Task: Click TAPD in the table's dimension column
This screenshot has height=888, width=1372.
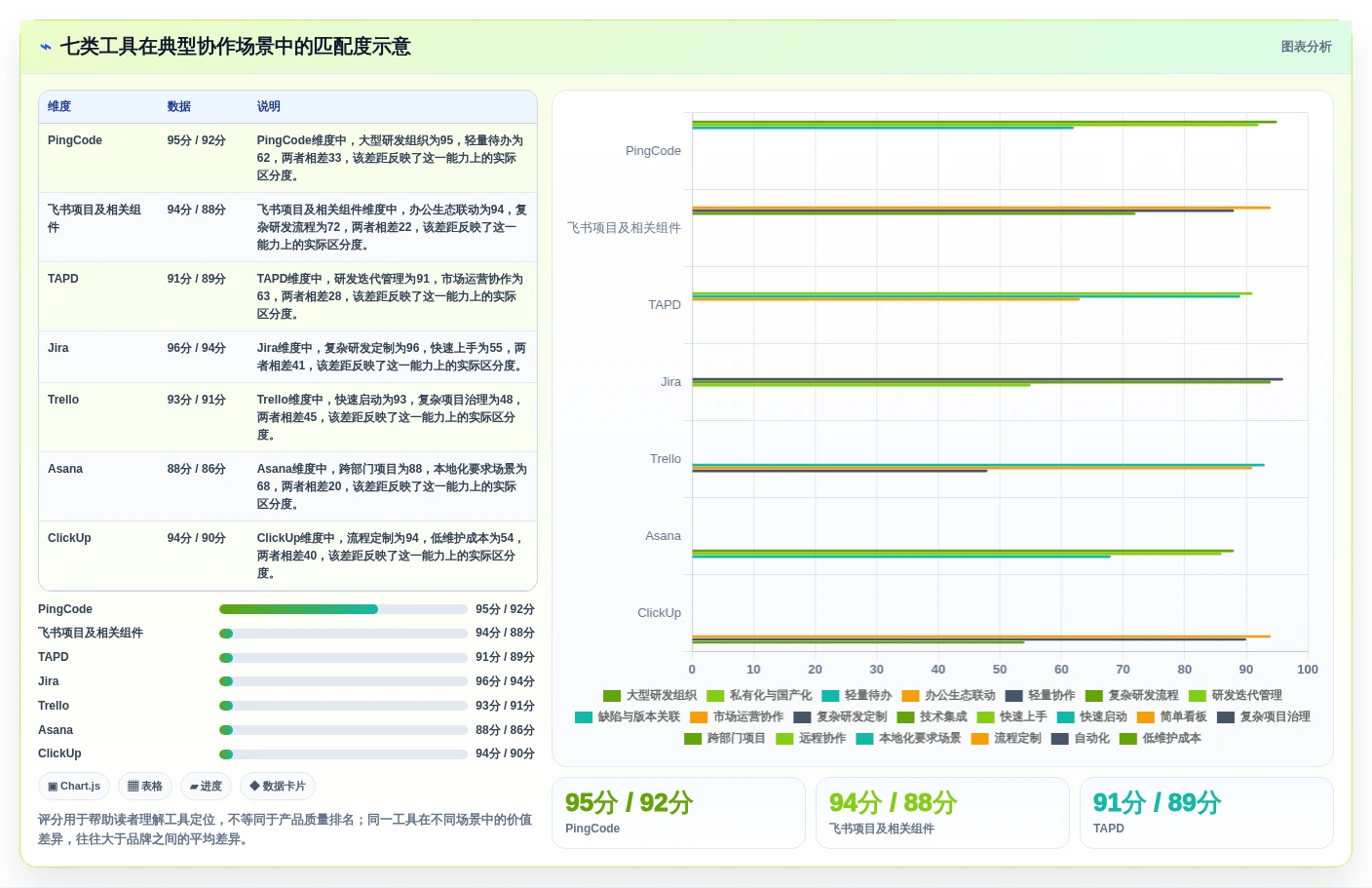Action: click(x=62, y=279)
